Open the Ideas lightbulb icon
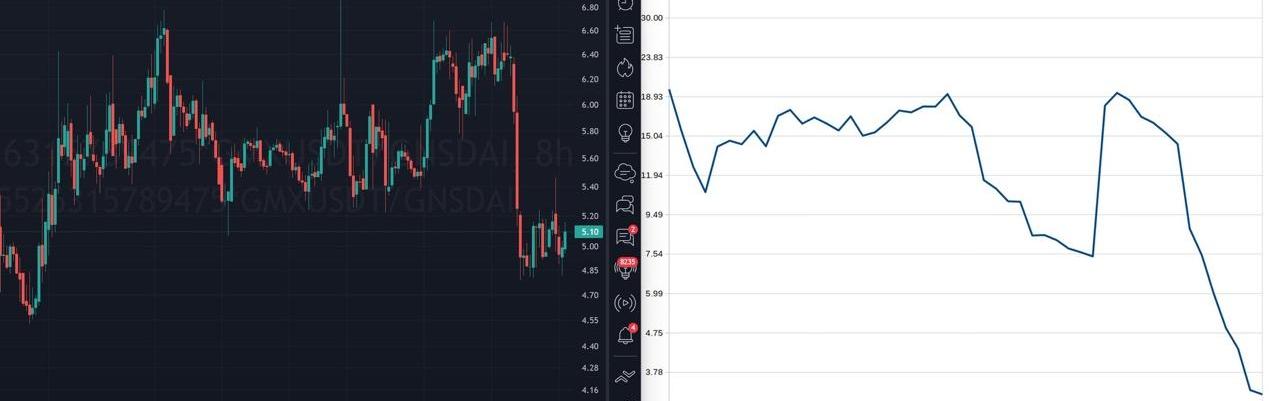The width and height of the screenshot is (1269, 401). (x=625, y=133)
